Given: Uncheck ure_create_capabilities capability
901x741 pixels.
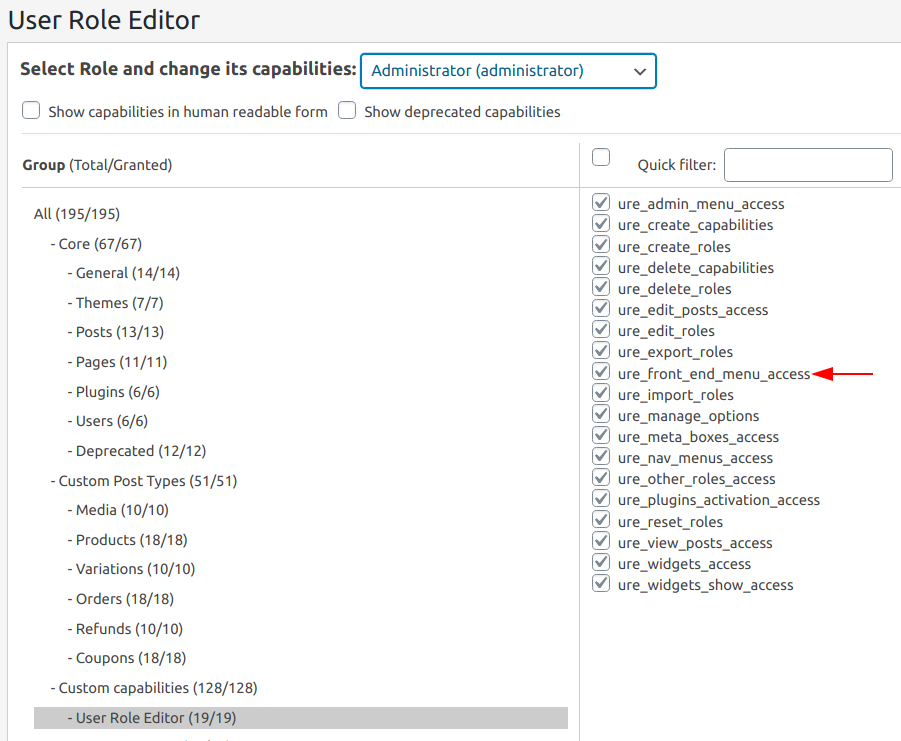Looking at the screenshot, I should coord(601,223).
